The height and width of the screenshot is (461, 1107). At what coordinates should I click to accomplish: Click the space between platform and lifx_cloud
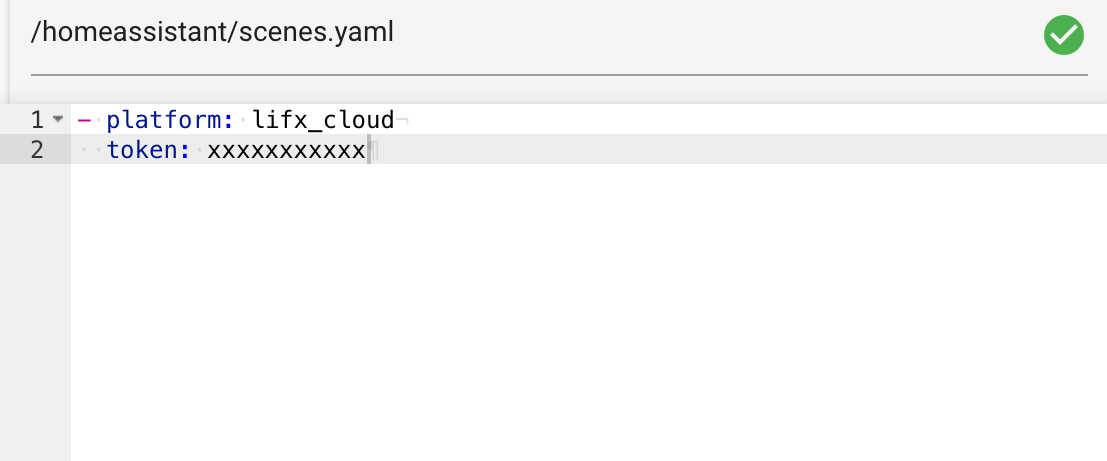point(244,121)
